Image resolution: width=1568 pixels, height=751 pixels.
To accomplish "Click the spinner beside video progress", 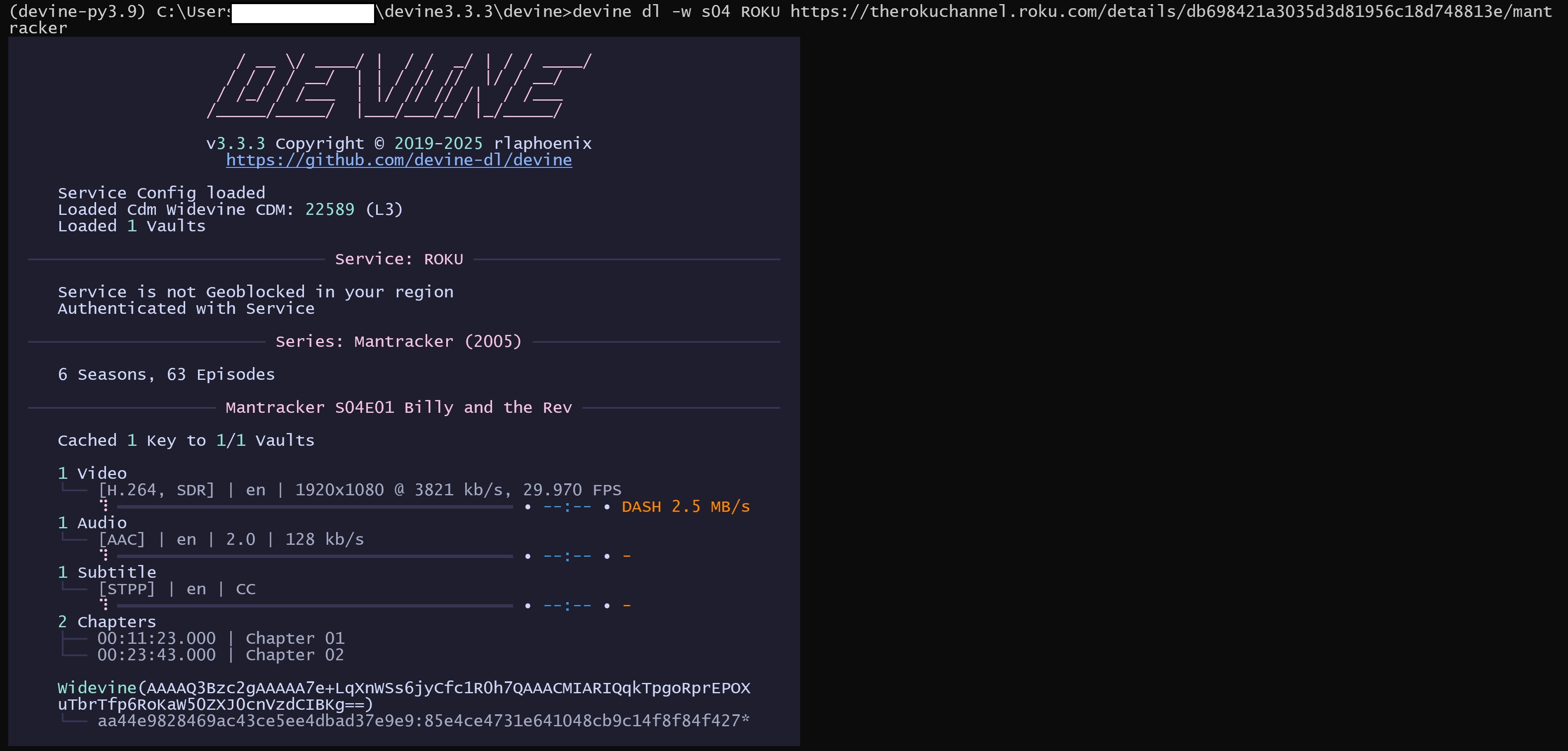I will pos(105,505).
